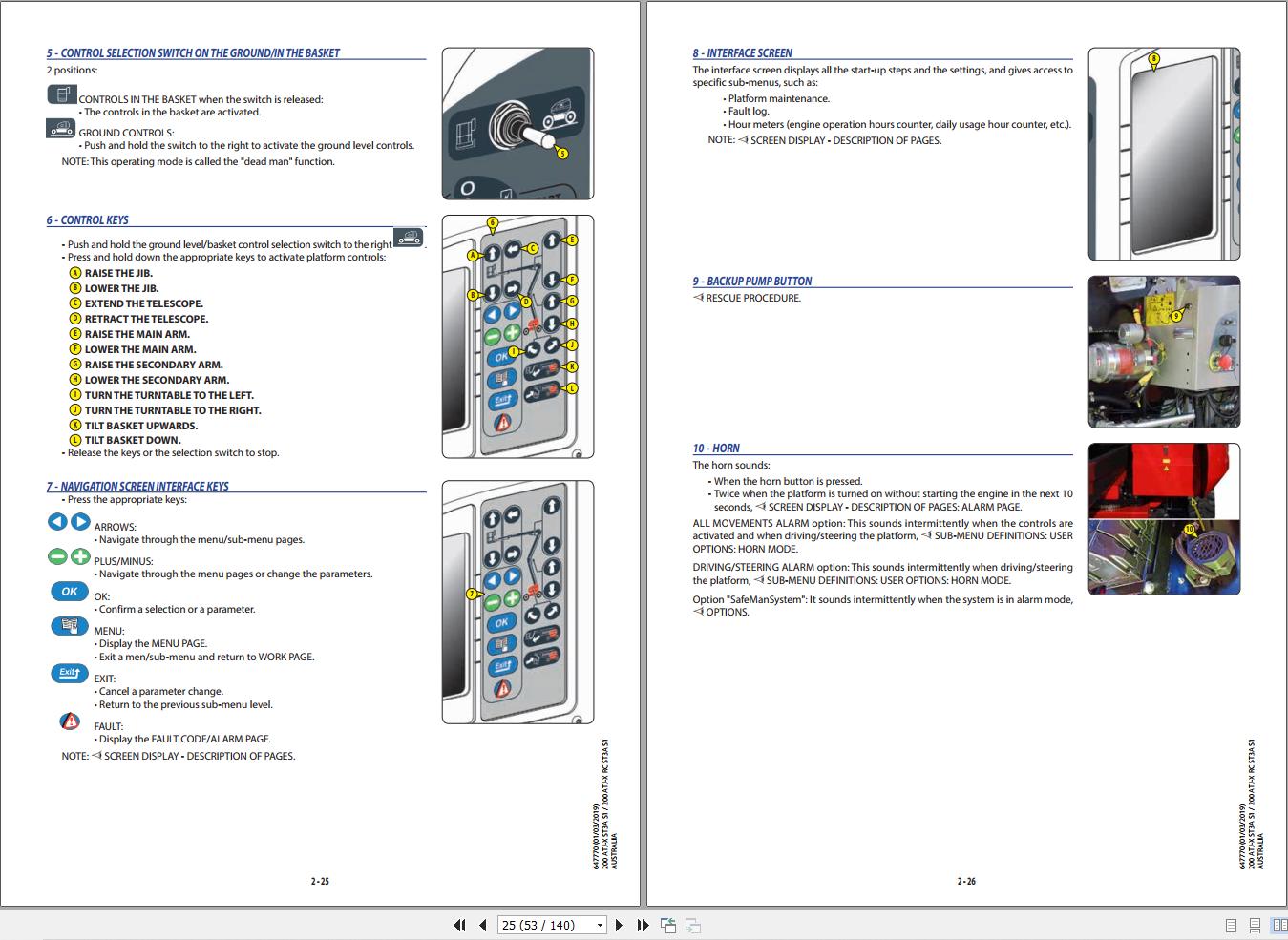Jump to the first page with double-arrow icon
This screenshot has height=940, width=1288.
459,925
